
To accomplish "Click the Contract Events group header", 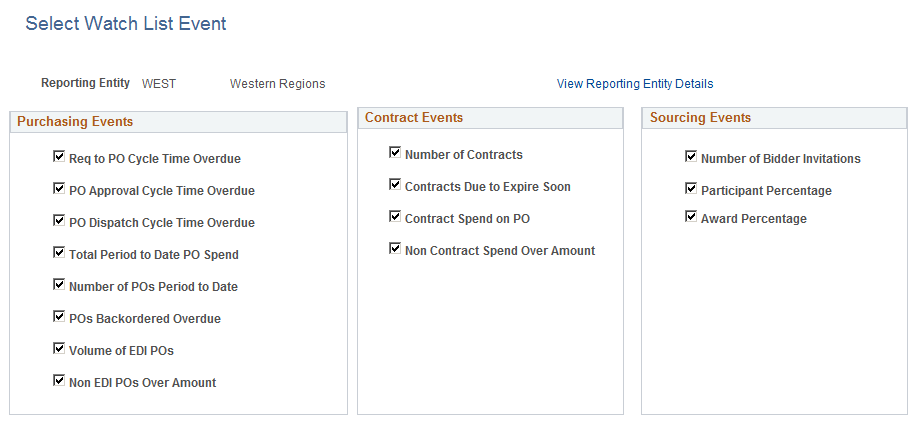I will click(413, 118).
